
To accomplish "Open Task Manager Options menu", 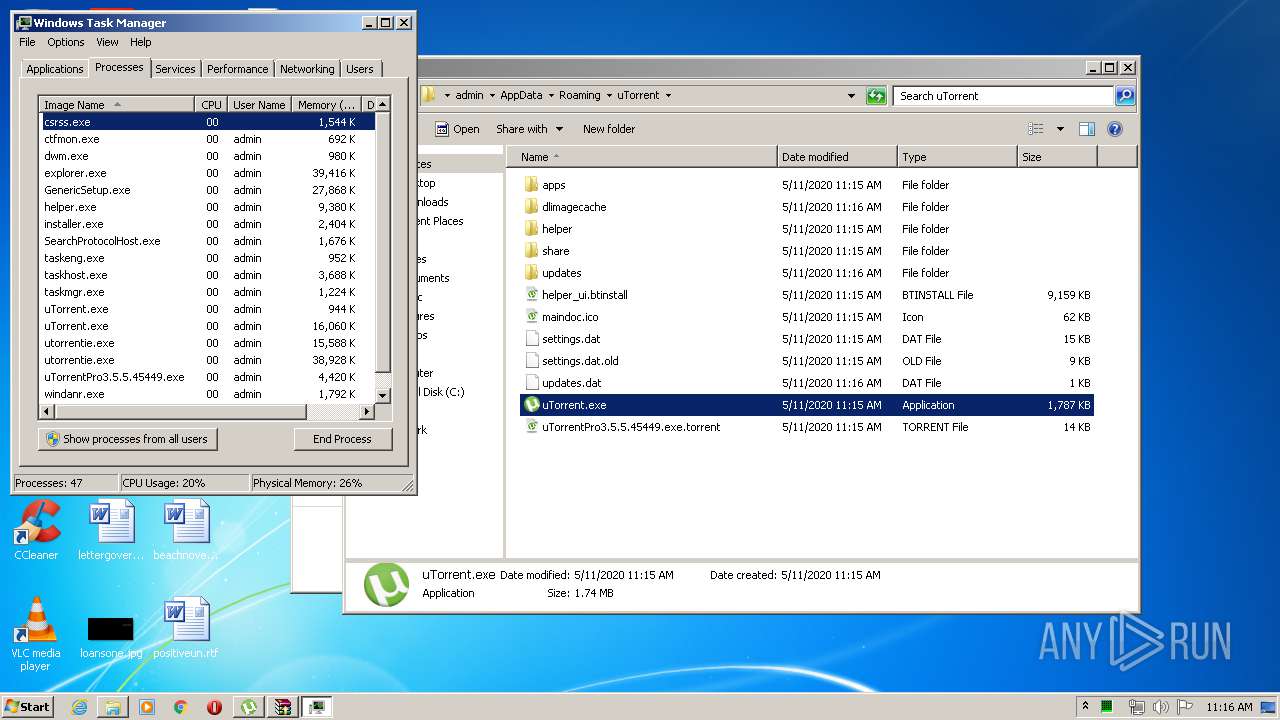I will tap(66, 42).
